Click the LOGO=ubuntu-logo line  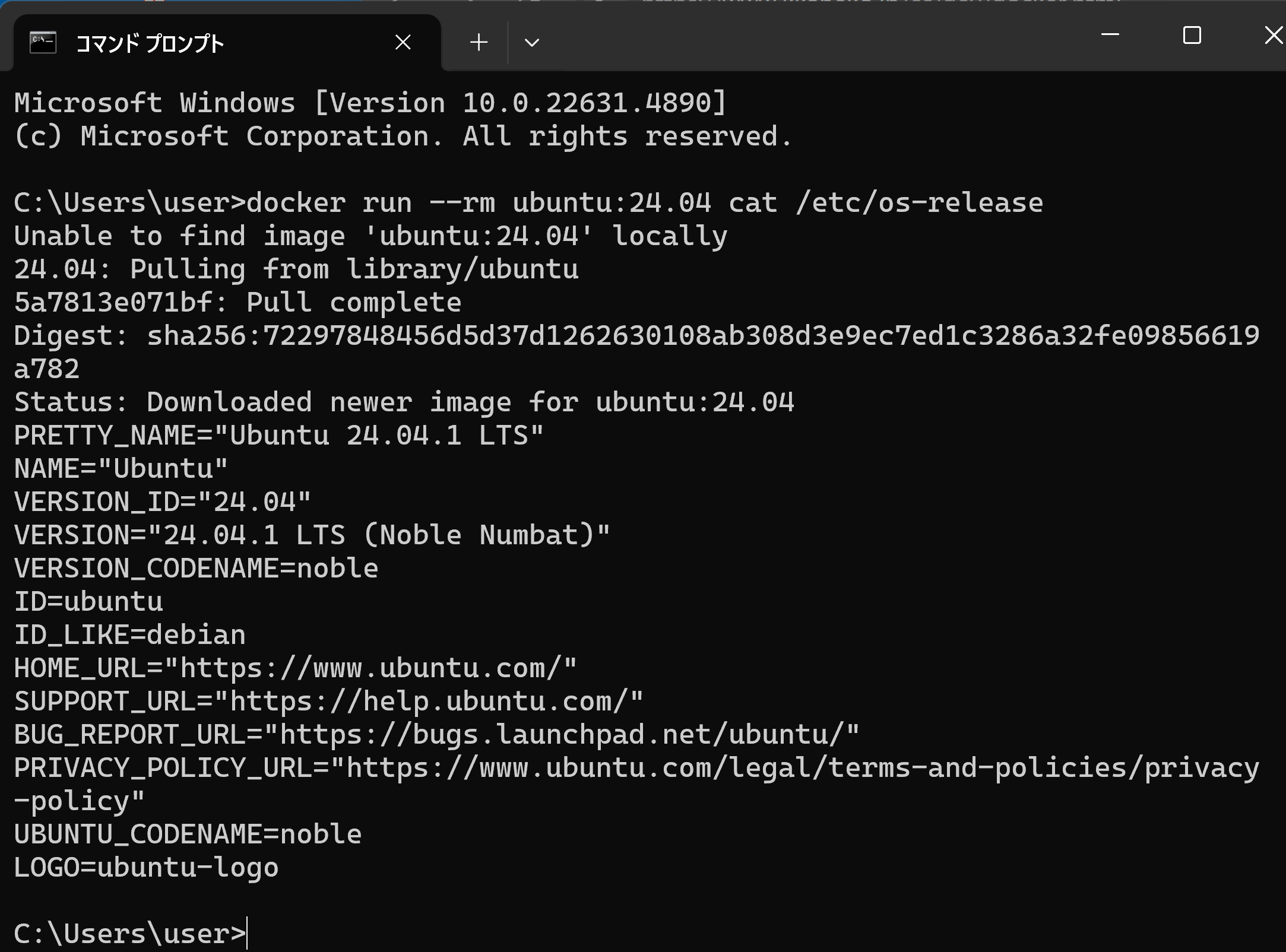[x=146, y=868]
